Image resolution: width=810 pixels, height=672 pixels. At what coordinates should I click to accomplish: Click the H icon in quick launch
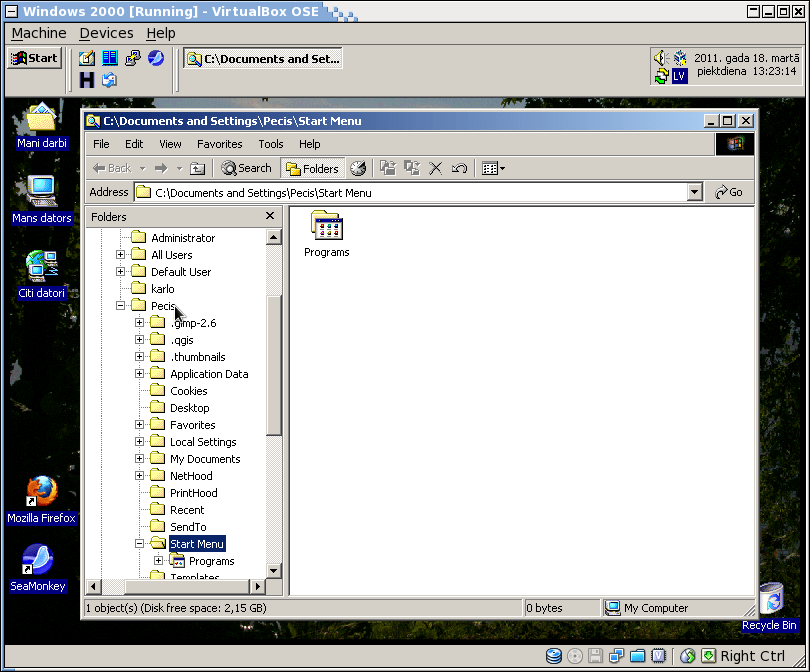pos(86,80)
